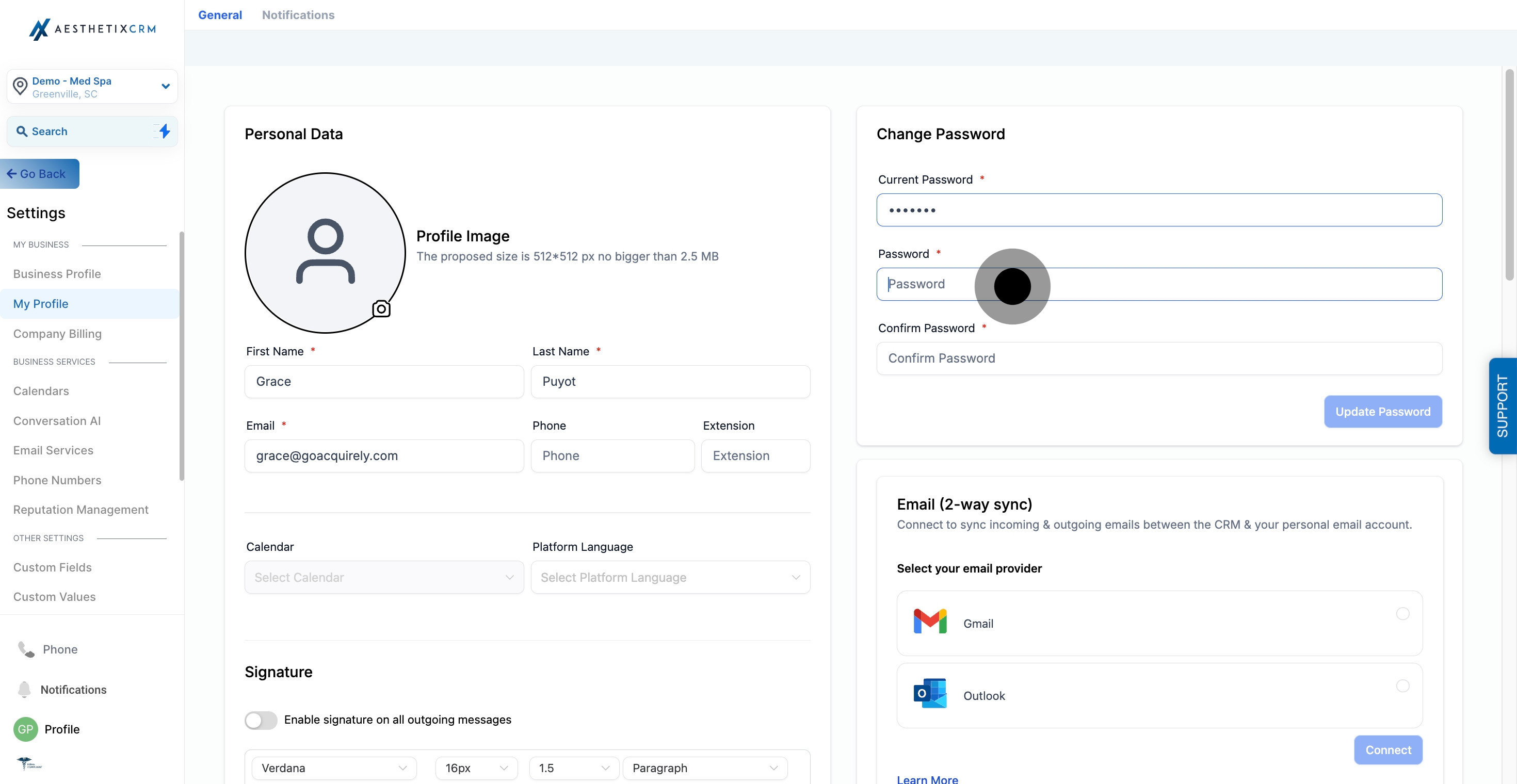This screenshot has width=1517, height=784.
Task: Click the Go Back button
Action: tap(39, 174)
